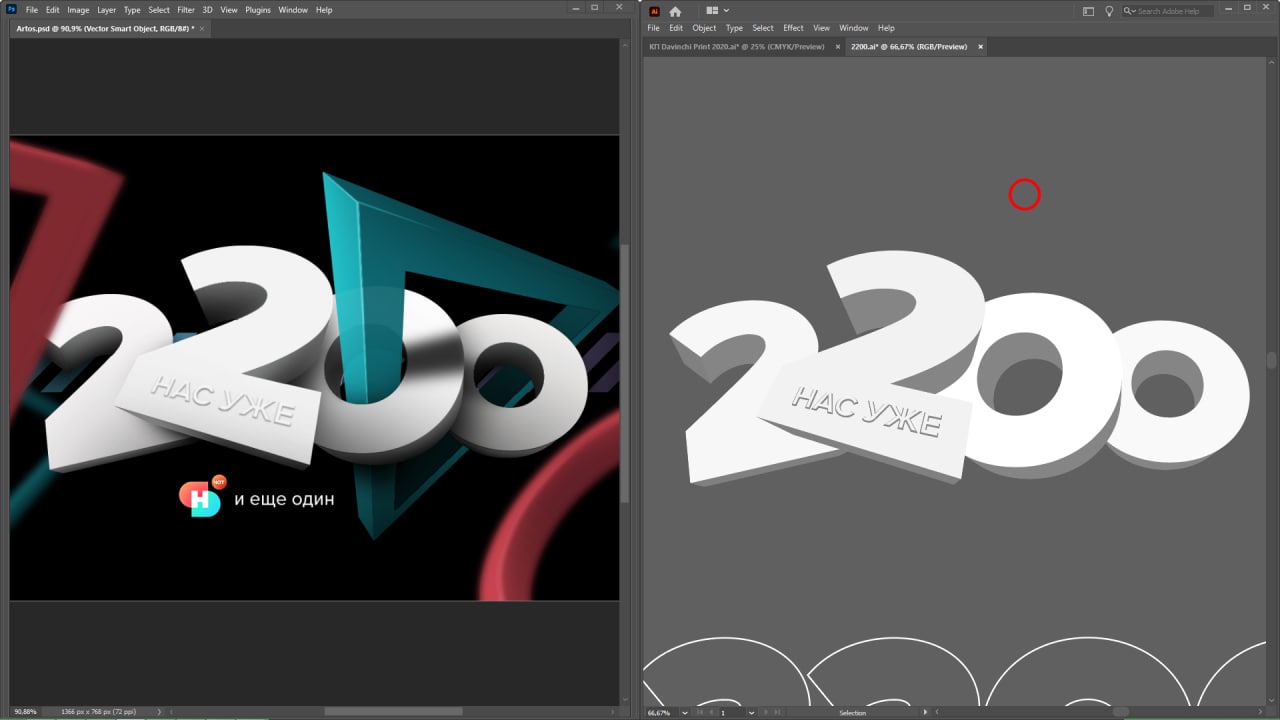Open Illustrator status bar Selection arrow
Image resolution: width=1280 pixels, height=720 pixels.
coord(926,712)
